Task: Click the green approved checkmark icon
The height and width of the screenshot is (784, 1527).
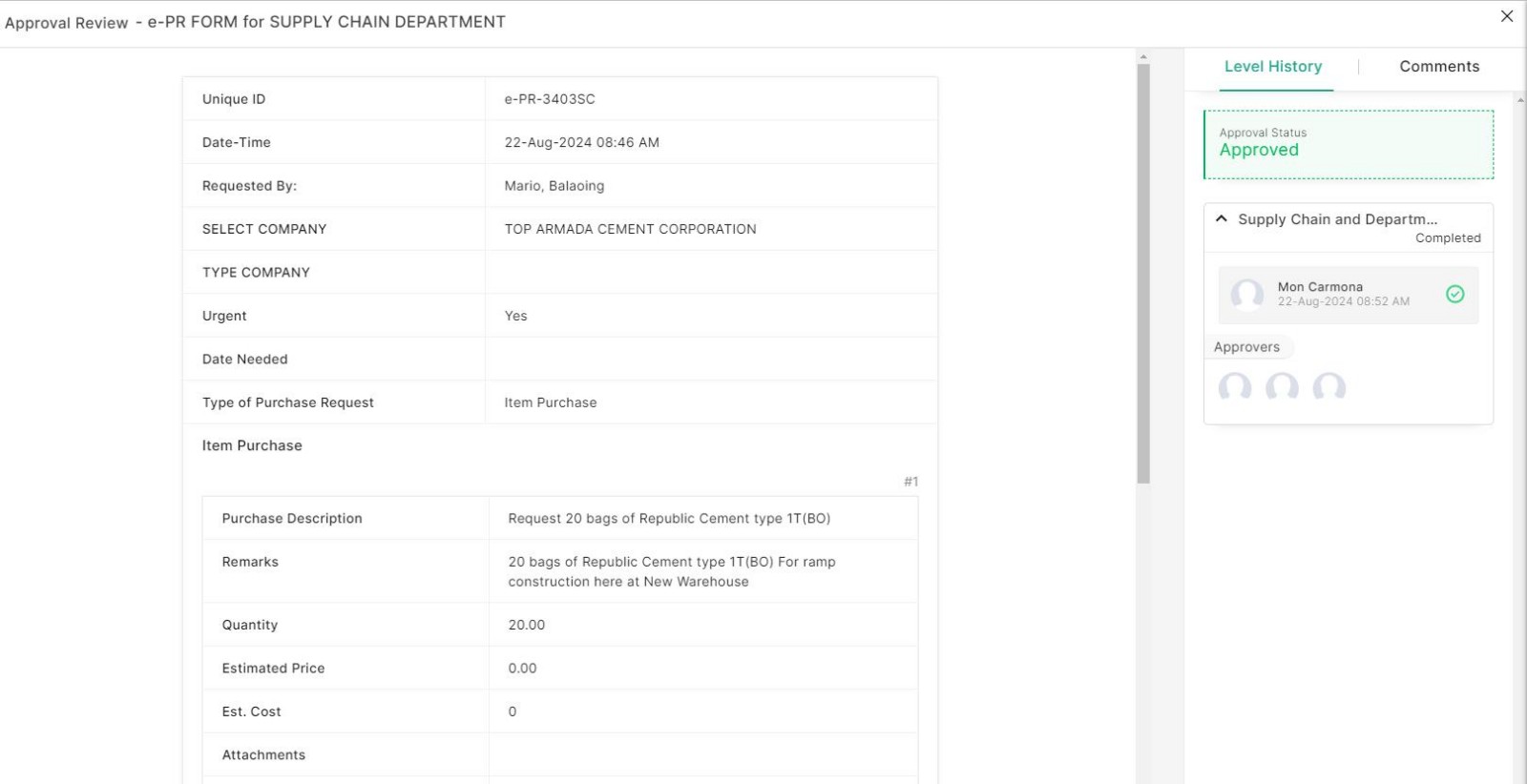Action: click(x=1454, y=294)
